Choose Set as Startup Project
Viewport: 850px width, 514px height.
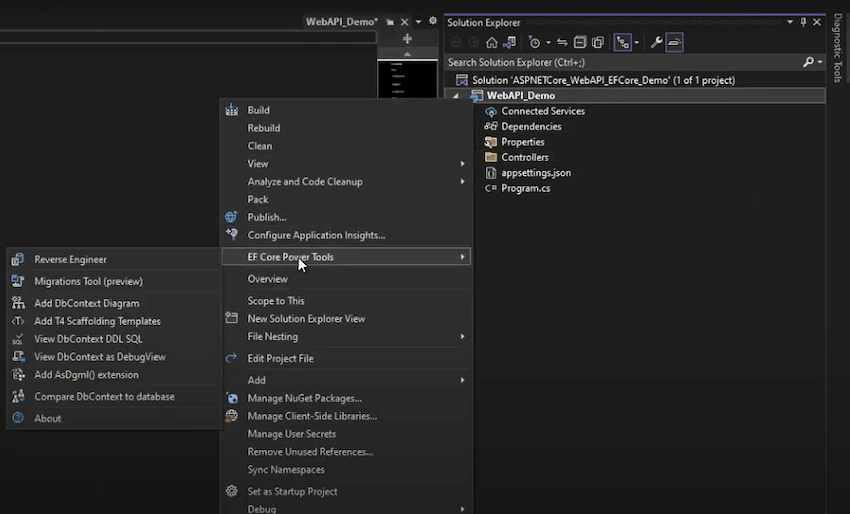346,492
